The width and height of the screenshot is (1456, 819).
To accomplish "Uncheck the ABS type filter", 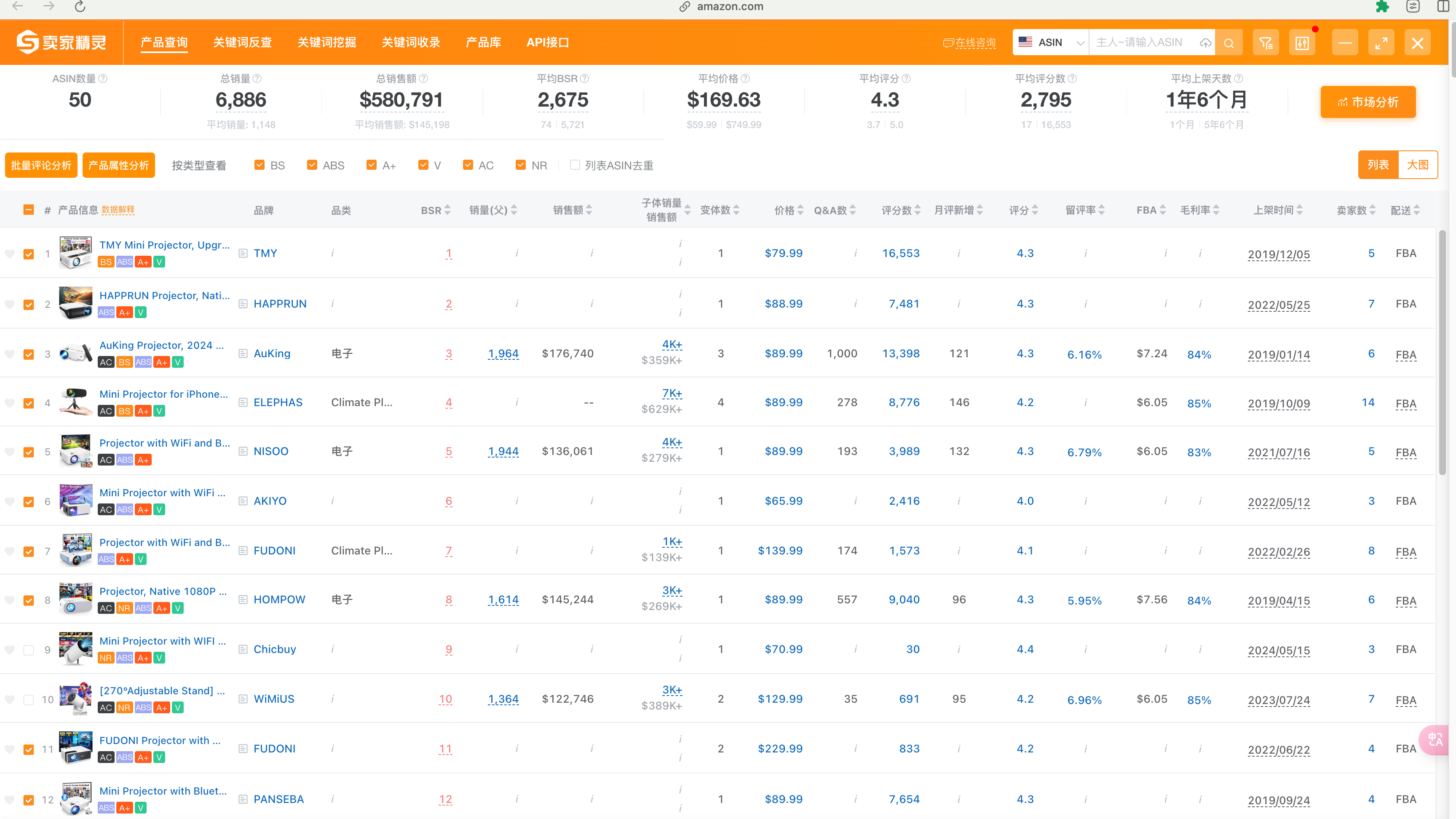I will pyautogui.click(x=312, y=165).
